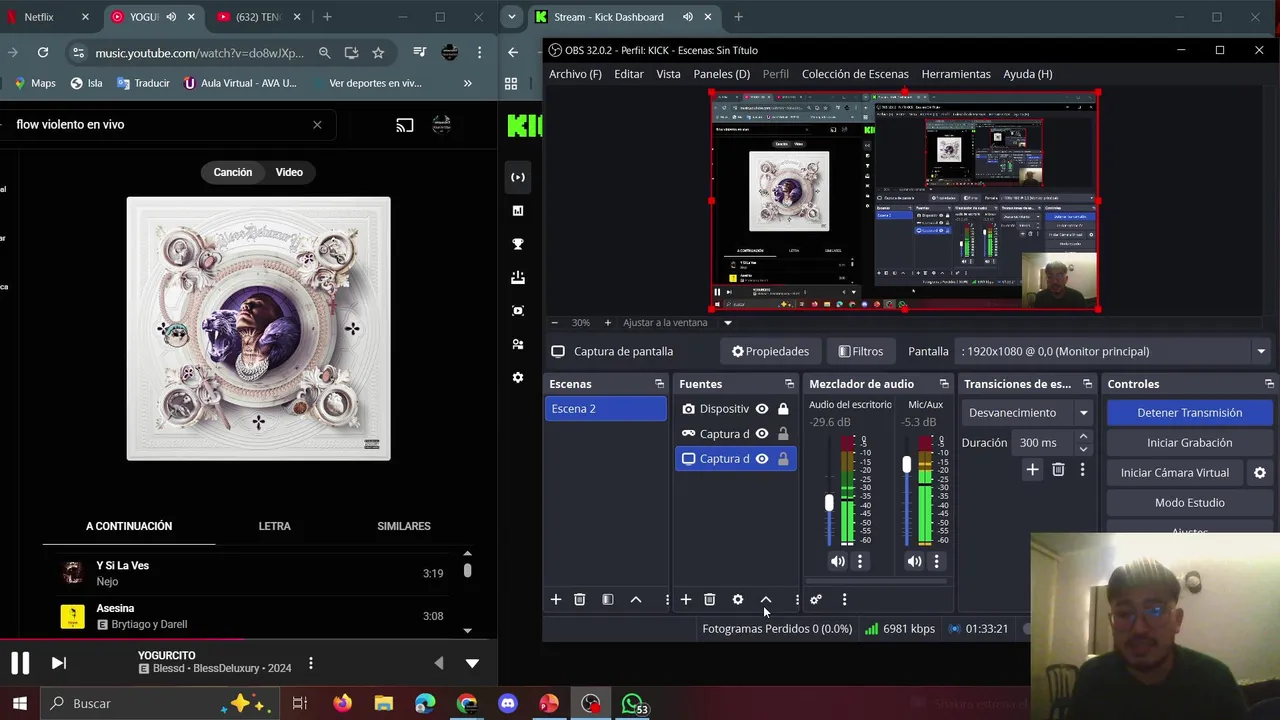Viewport: 1280px width, 720px height.
Task: Decrease transition duration with down arrow
Action: click(1083, 448)
